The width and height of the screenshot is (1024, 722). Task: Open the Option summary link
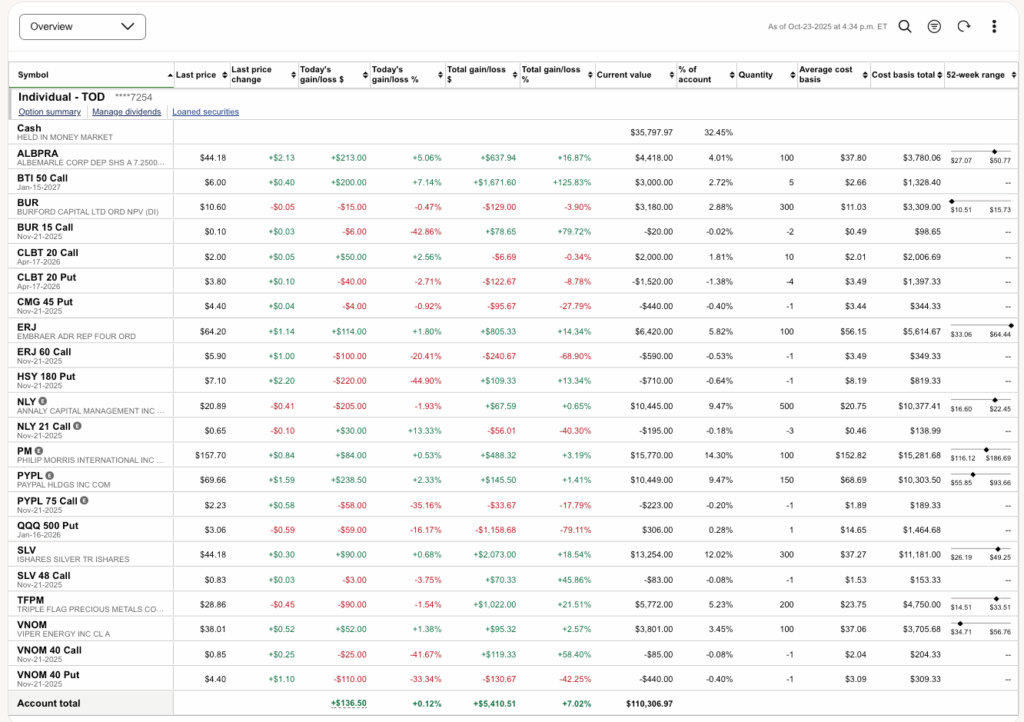point(49,112)
